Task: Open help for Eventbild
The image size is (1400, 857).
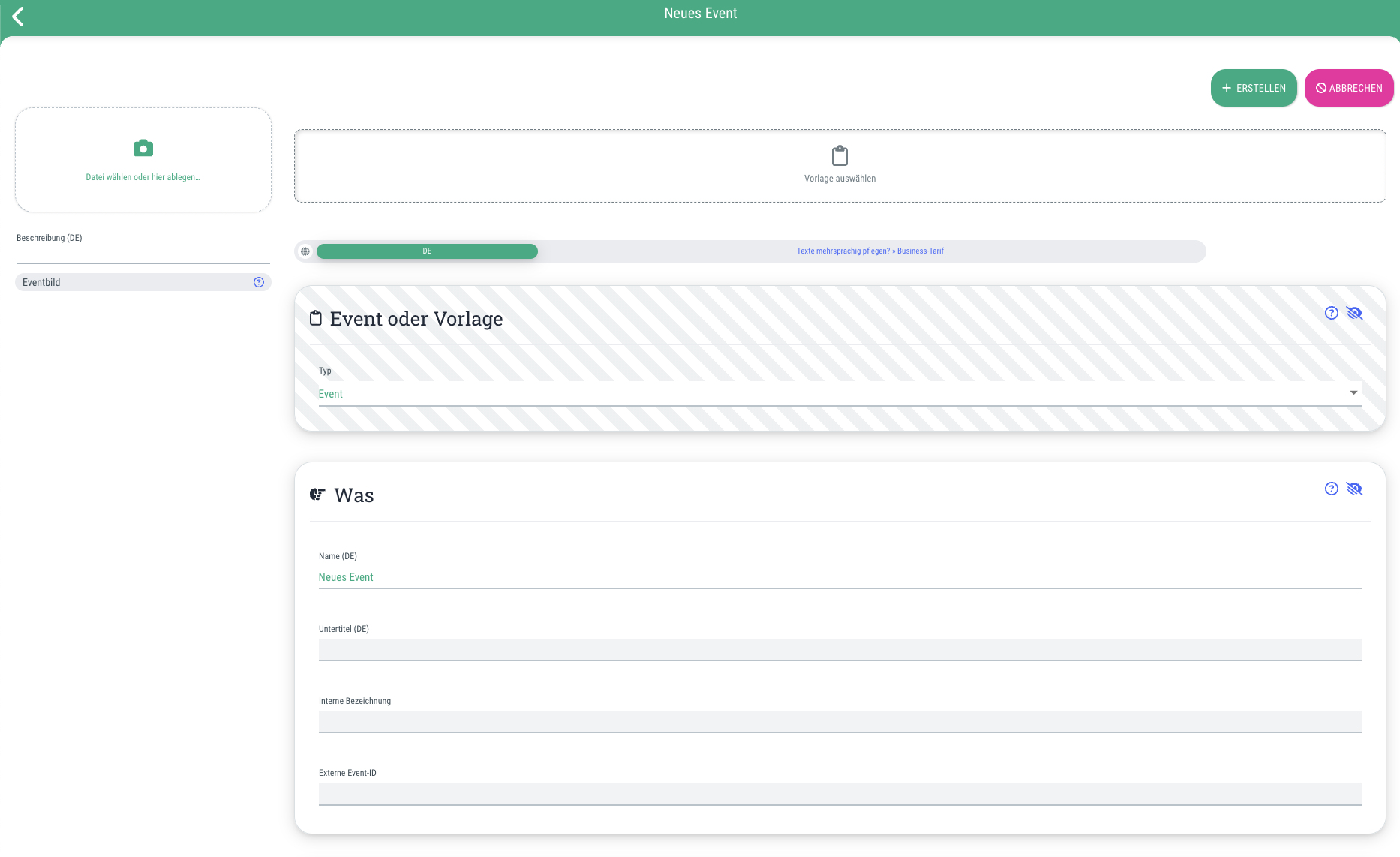Action: 259,282
